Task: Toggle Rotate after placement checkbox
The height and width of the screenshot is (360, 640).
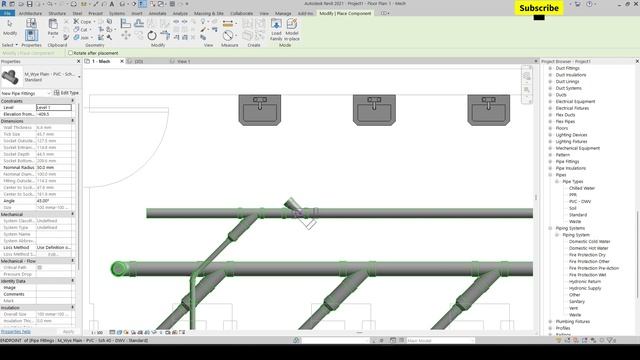Action: 71,53
